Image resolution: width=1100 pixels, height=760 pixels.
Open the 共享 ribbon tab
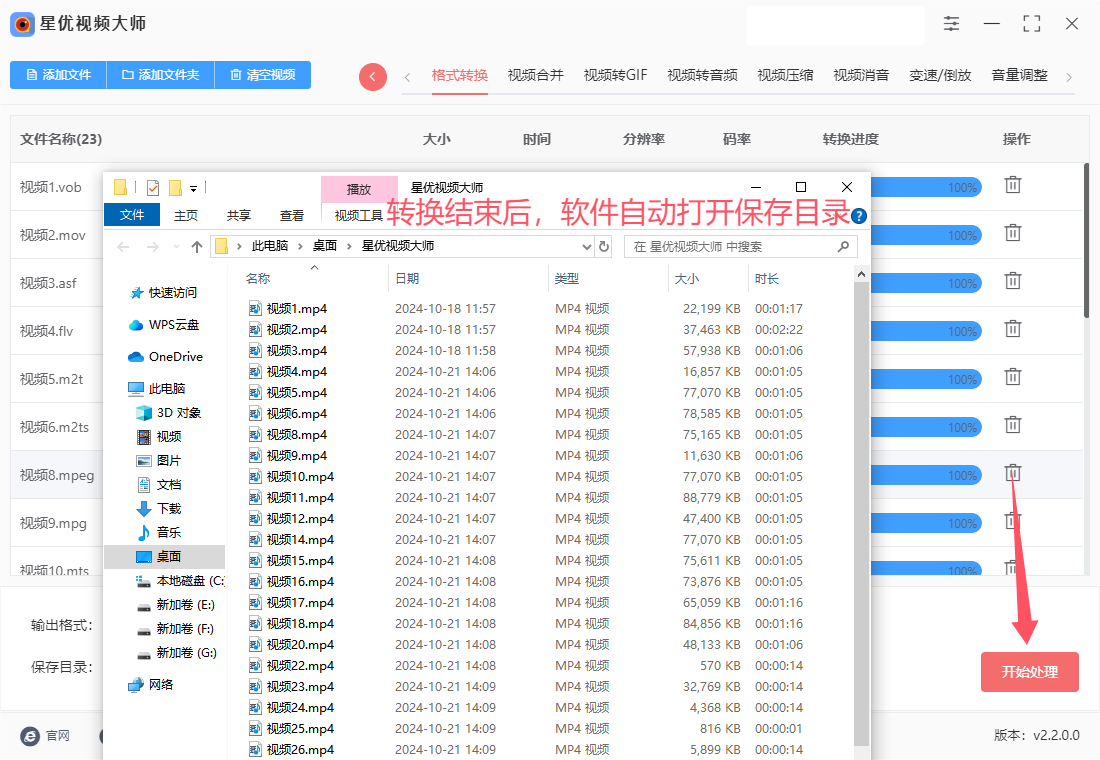[x=239, y=215]
